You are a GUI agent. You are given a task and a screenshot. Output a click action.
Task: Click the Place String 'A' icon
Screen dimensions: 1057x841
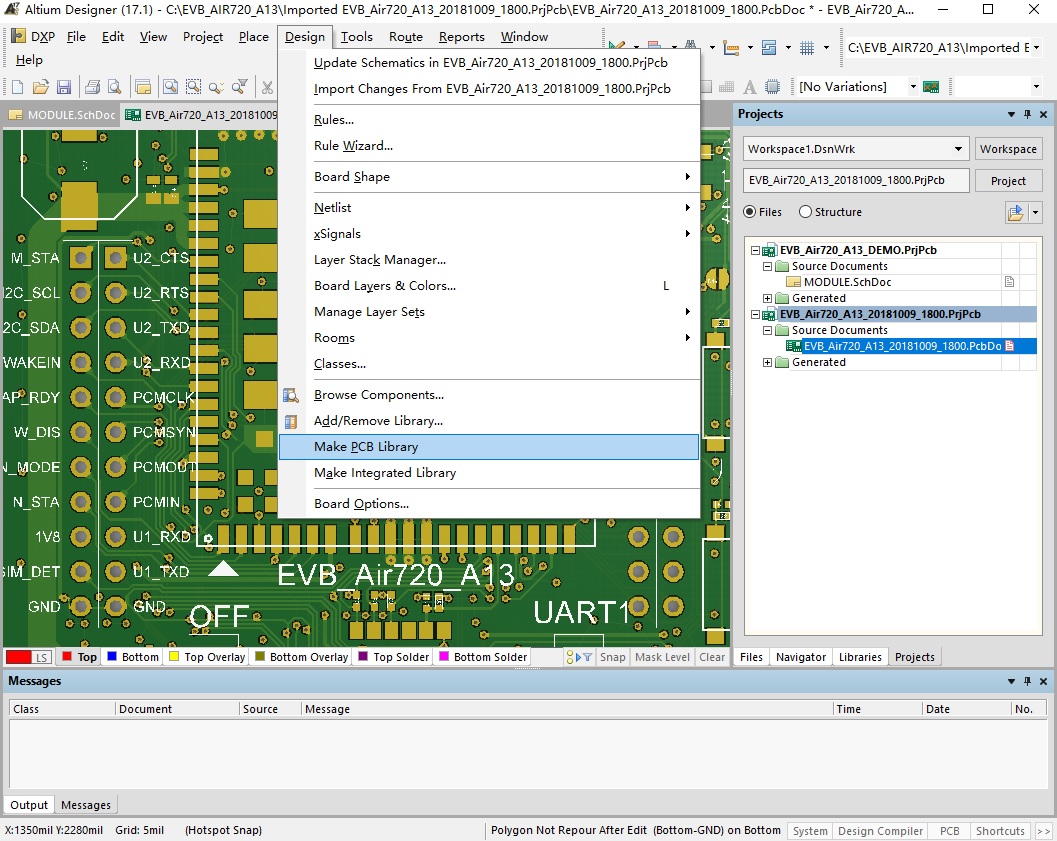point(750,87)
